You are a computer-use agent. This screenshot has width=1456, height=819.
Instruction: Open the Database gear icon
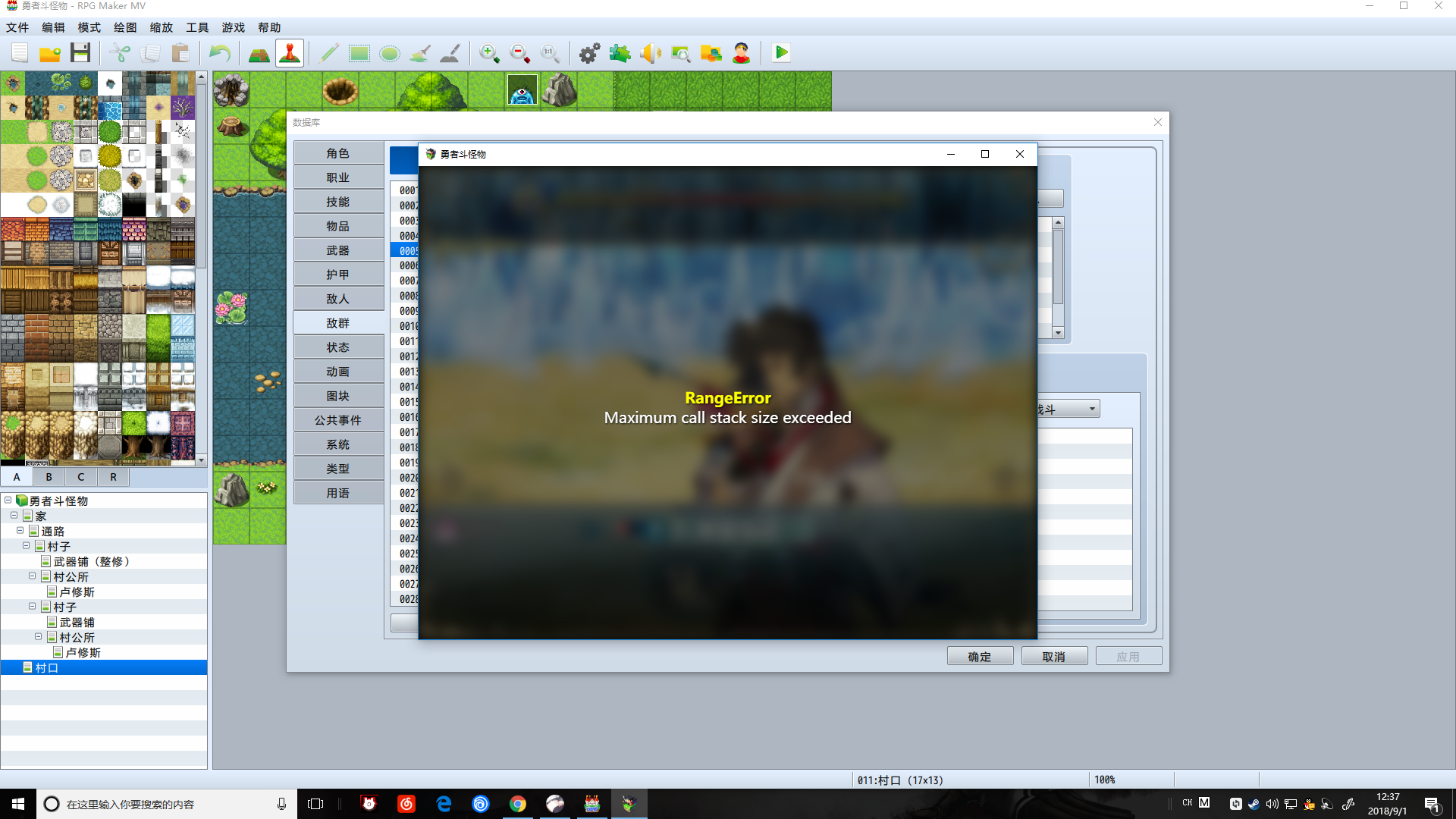tap(590, 53)
